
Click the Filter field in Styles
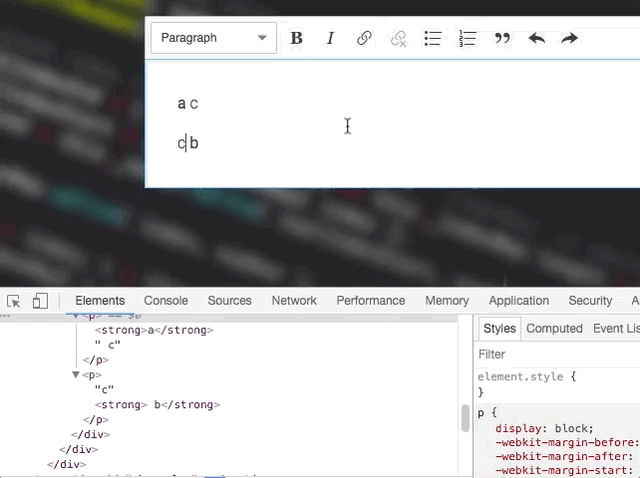pyautogui.click(x=557, y=354)
